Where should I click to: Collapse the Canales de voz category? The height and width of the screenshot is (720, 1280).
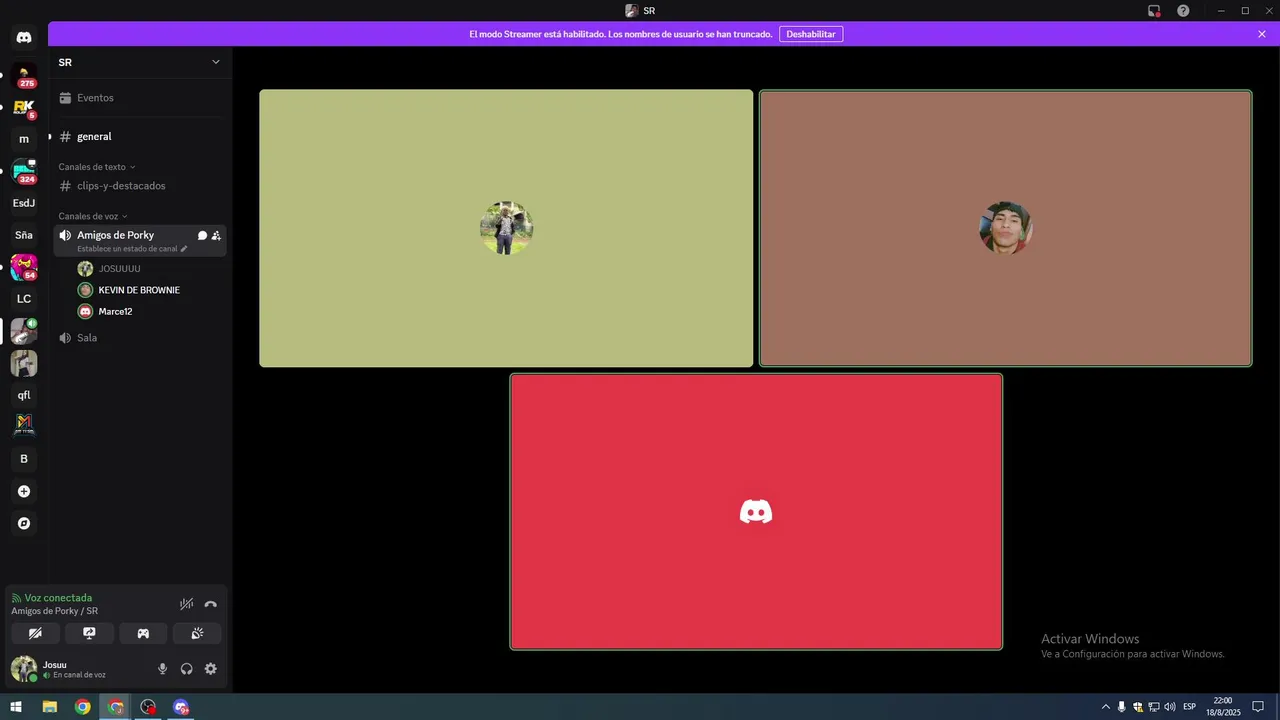coord(92,216)
